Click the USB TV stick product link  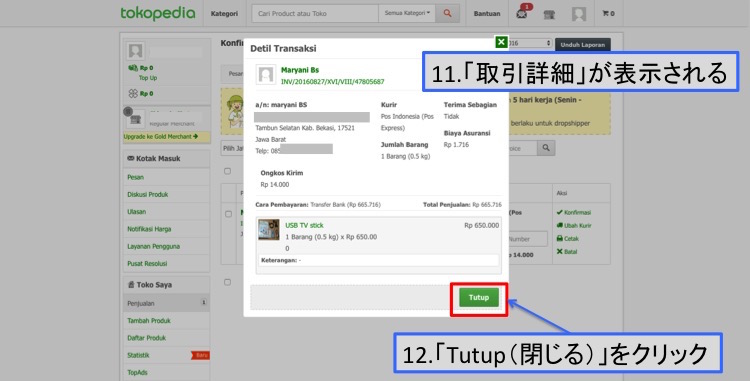click(304, 225)
